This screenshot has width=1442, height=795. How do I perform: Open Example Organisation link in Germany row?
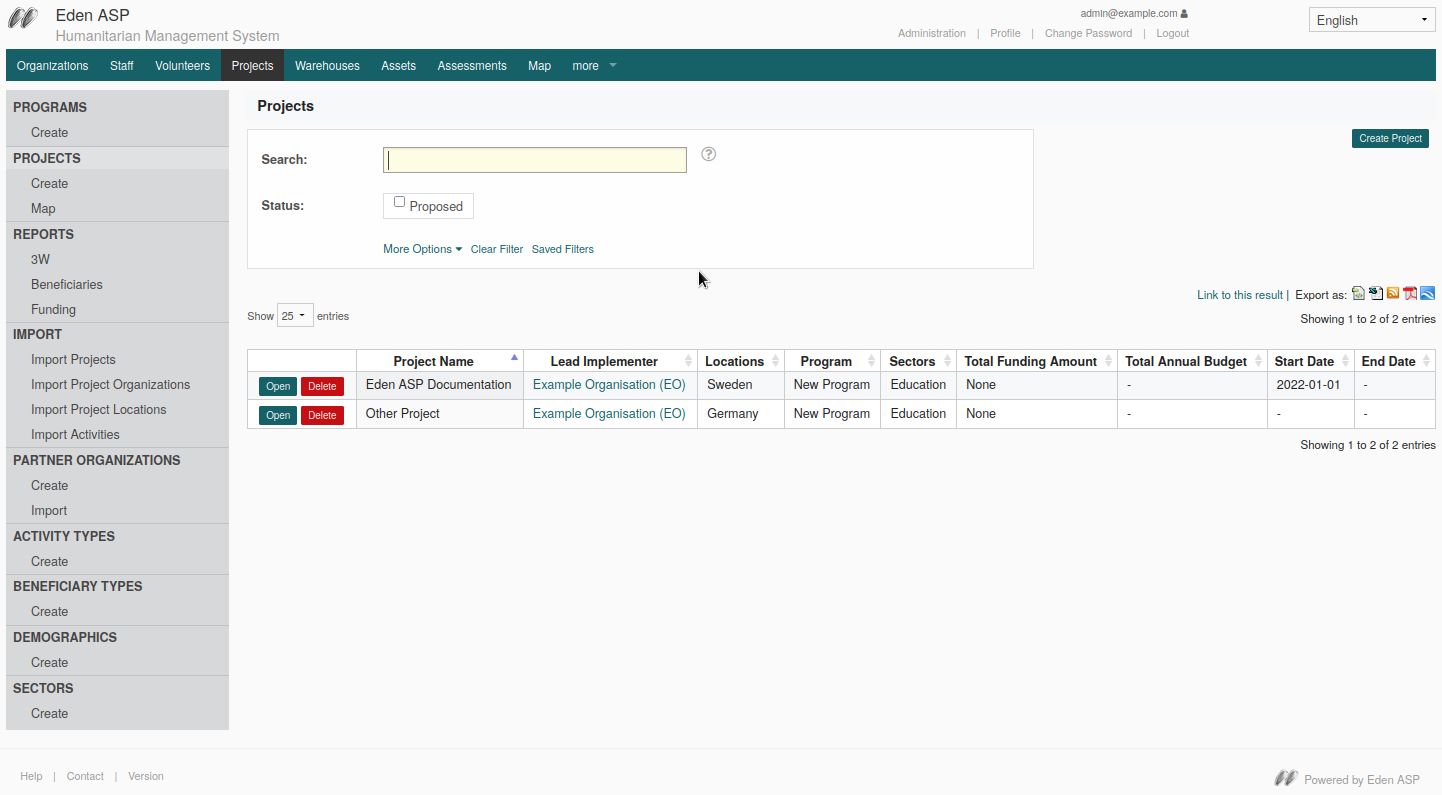pos(609,413)
